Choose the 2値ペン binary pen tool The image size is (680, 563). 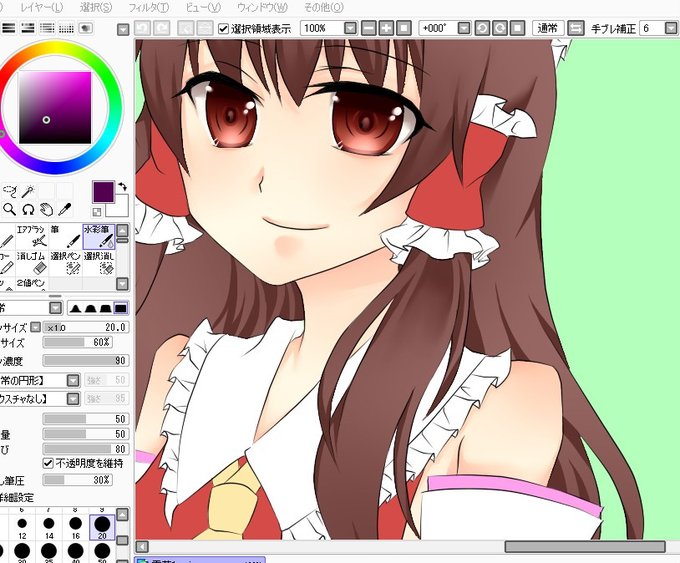(32, 283)
